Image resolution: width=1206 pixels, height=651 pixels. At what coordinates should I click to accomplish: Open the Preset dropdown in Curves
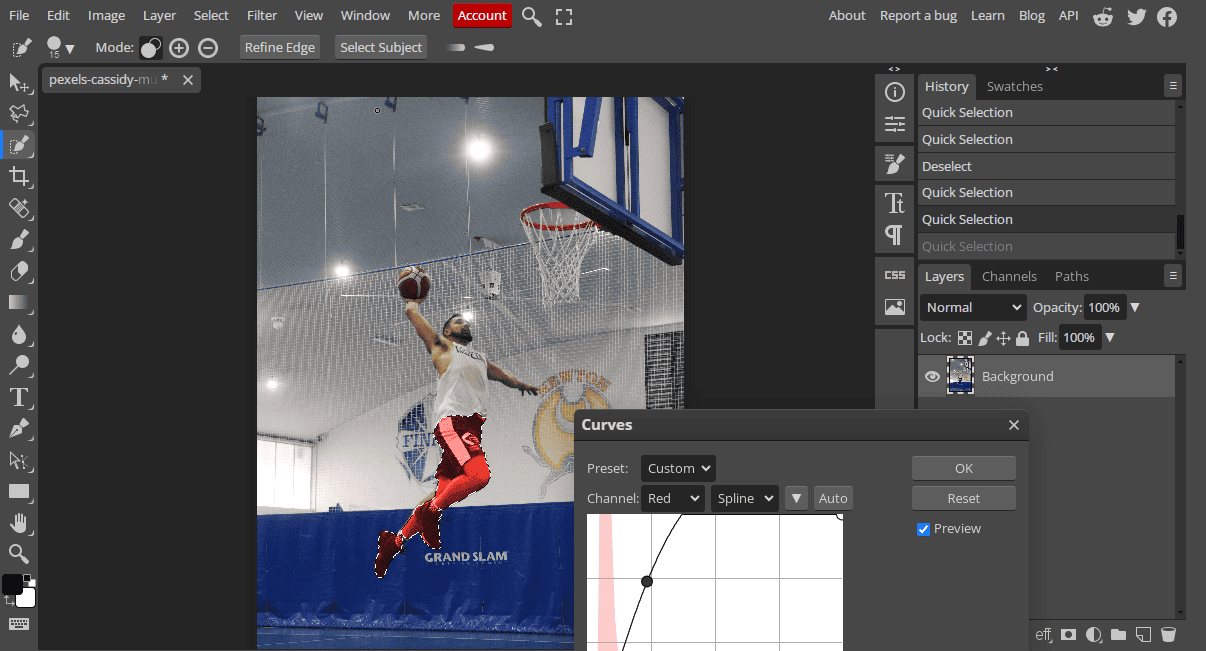tap(678, 468)
